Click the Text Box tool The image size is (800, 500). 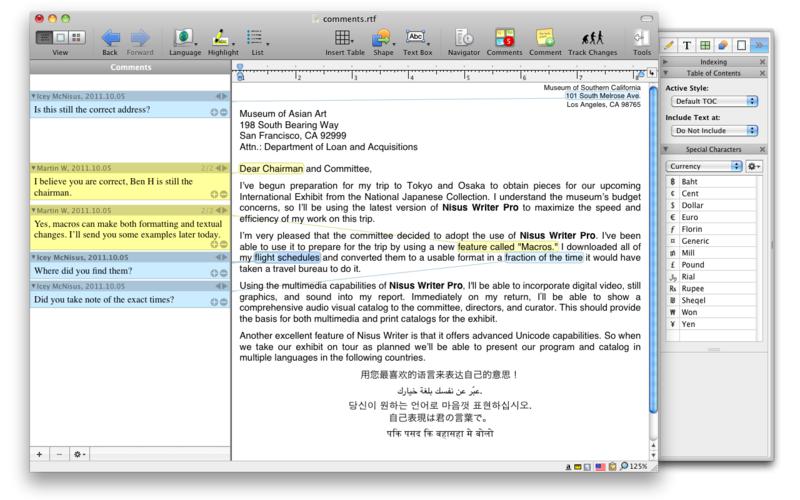tap(416, 38)
